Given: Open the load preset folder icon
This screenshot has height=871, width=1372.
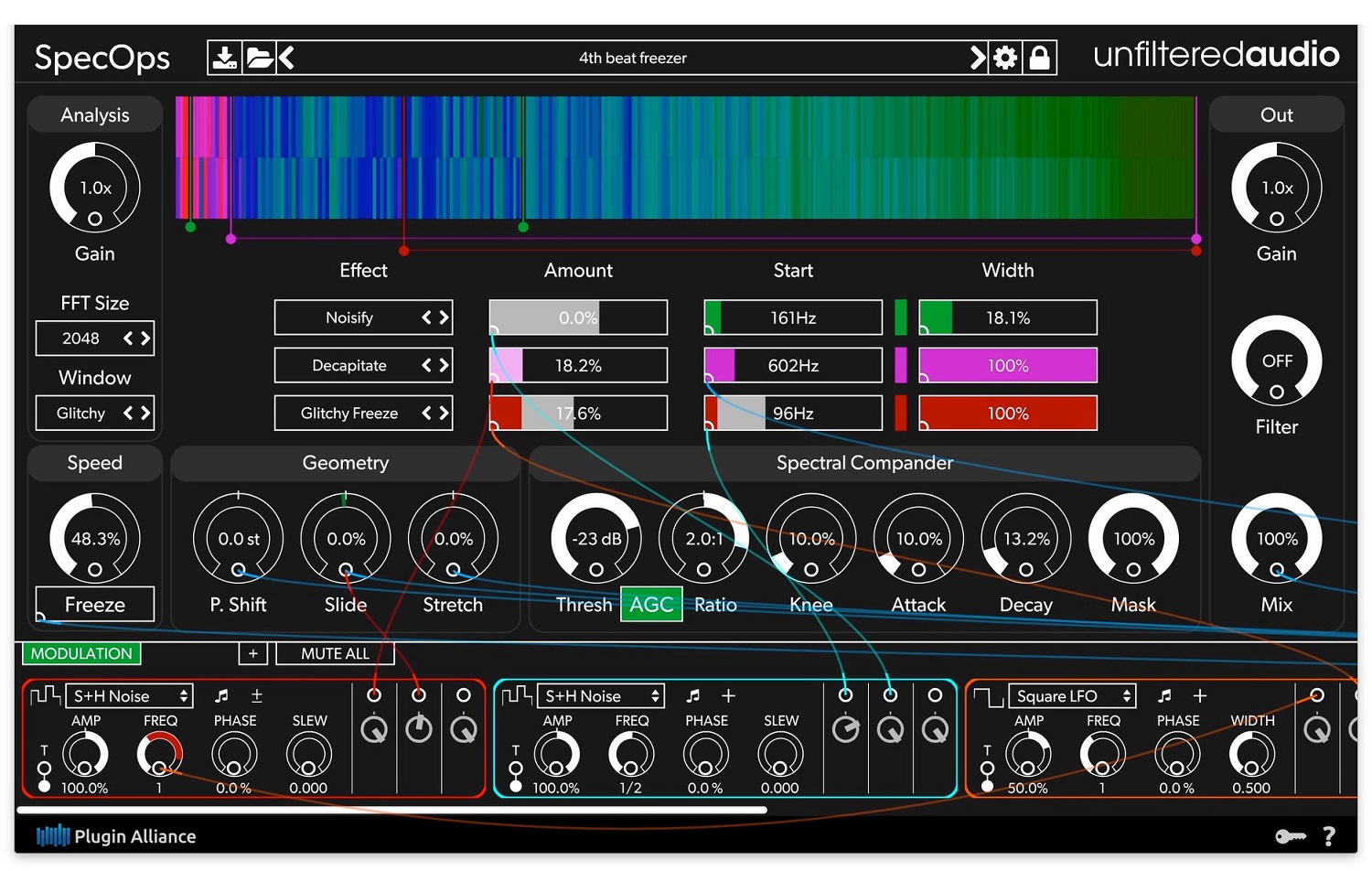Looking at the screenshot, I should click(259, 58).
